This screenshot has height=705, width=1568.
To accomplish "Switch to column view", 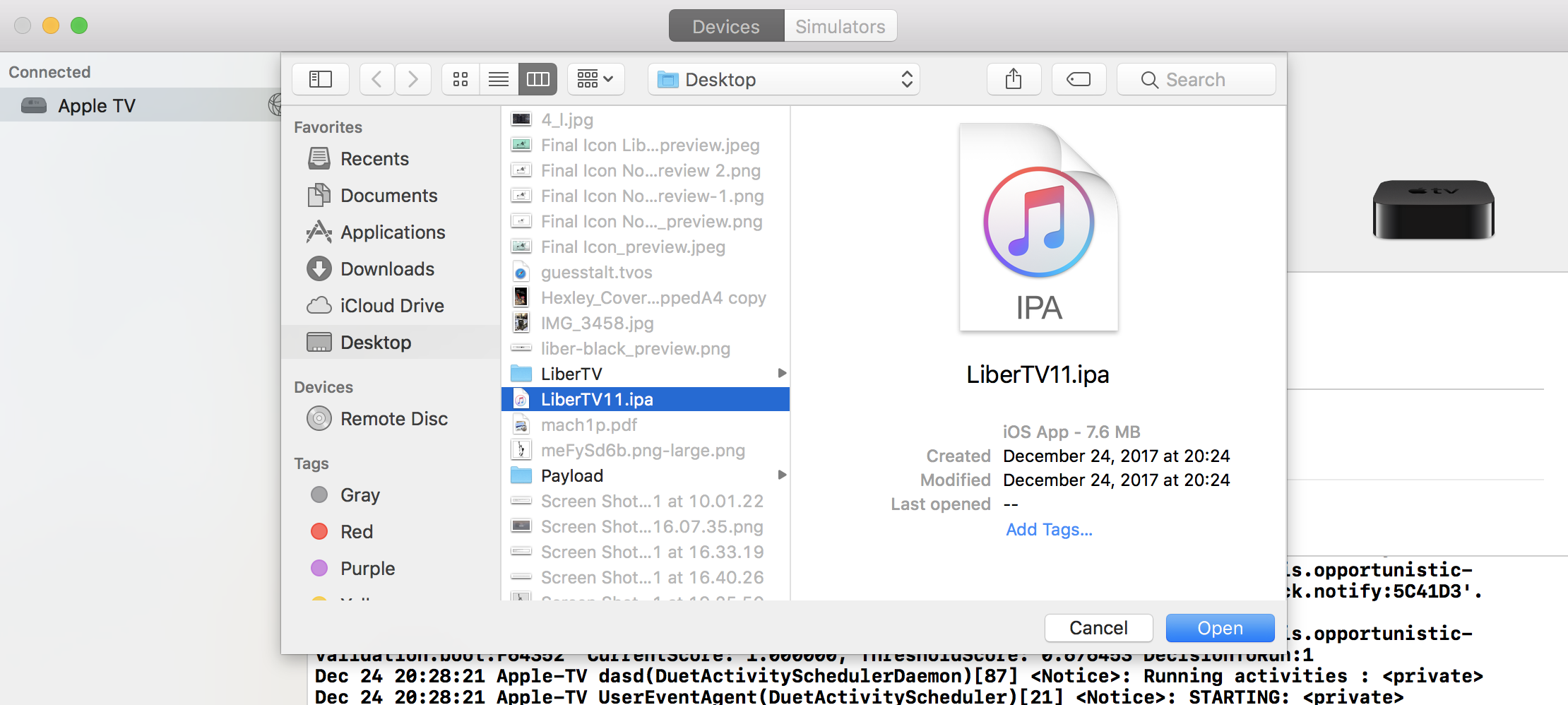I will (537, 79).
